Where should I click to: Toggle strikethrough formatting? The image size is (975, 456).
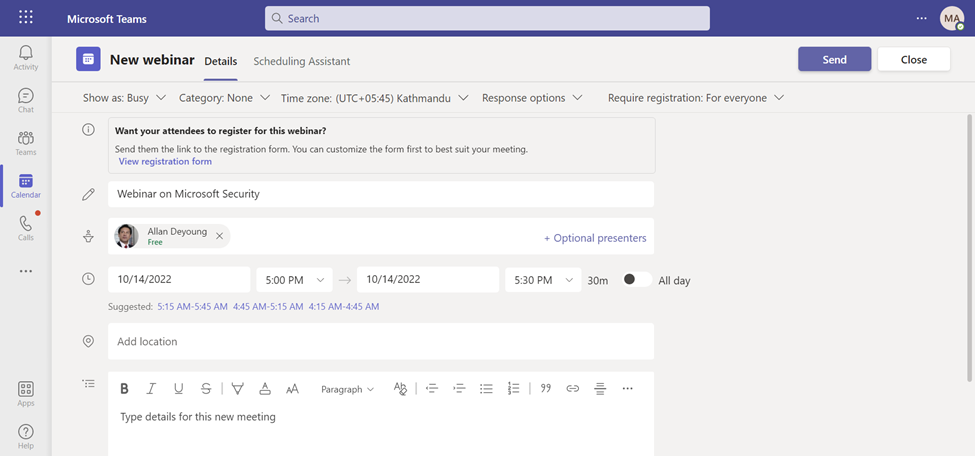click(x=205, y=389)
